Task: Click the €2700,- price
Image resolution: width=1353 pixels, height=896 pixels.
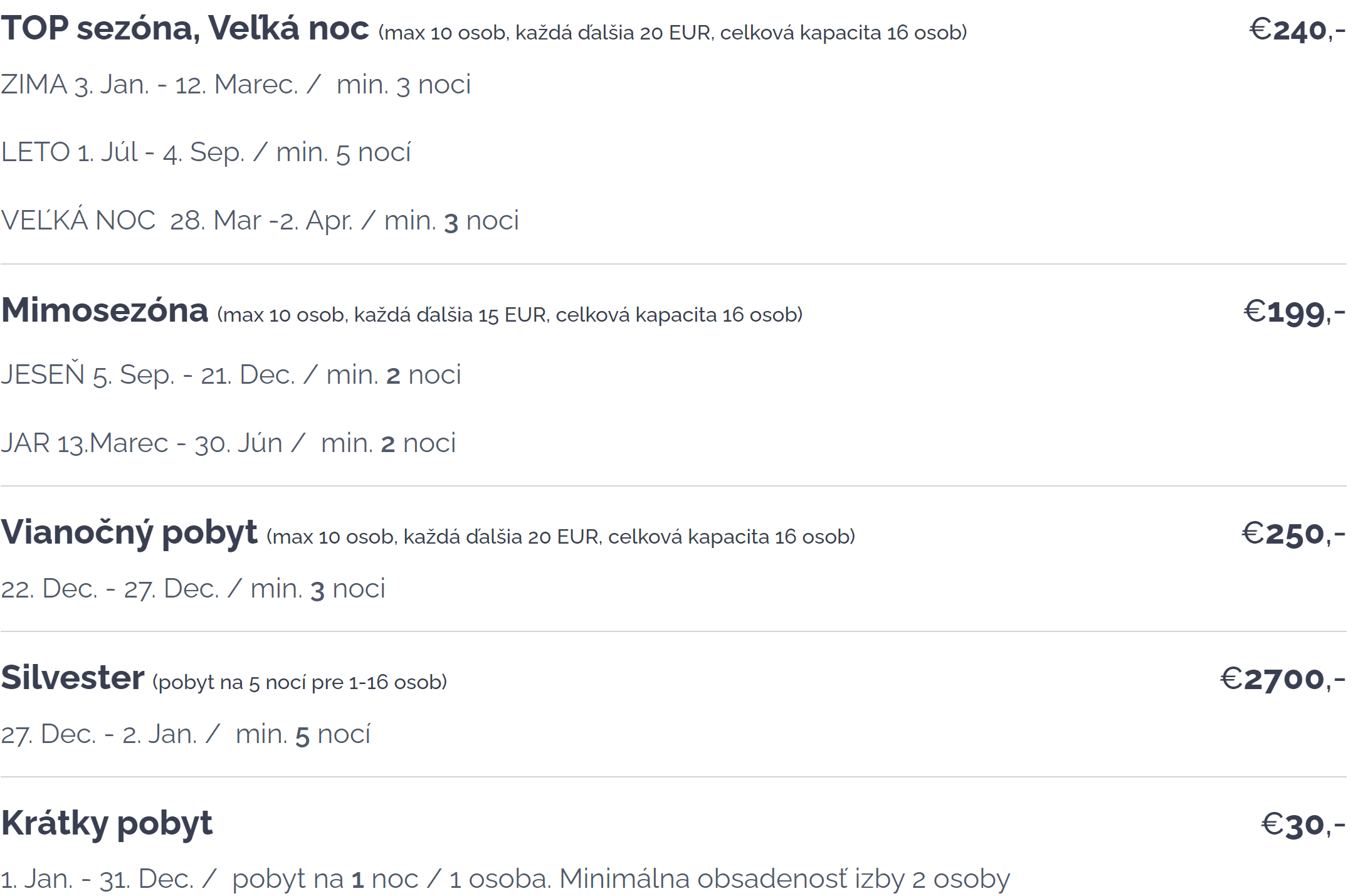Action: (x=1282, y=679)
